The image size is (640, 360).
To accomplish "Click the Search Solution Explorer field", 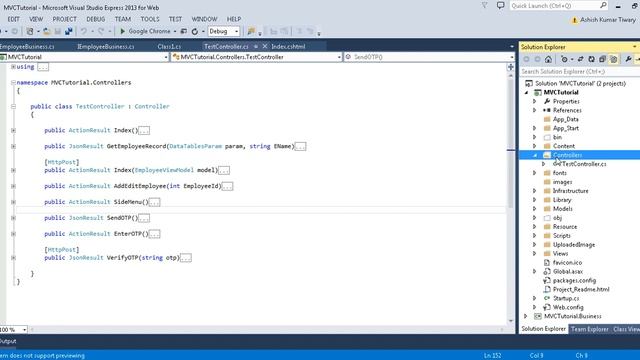I will (x=580, y=71).
